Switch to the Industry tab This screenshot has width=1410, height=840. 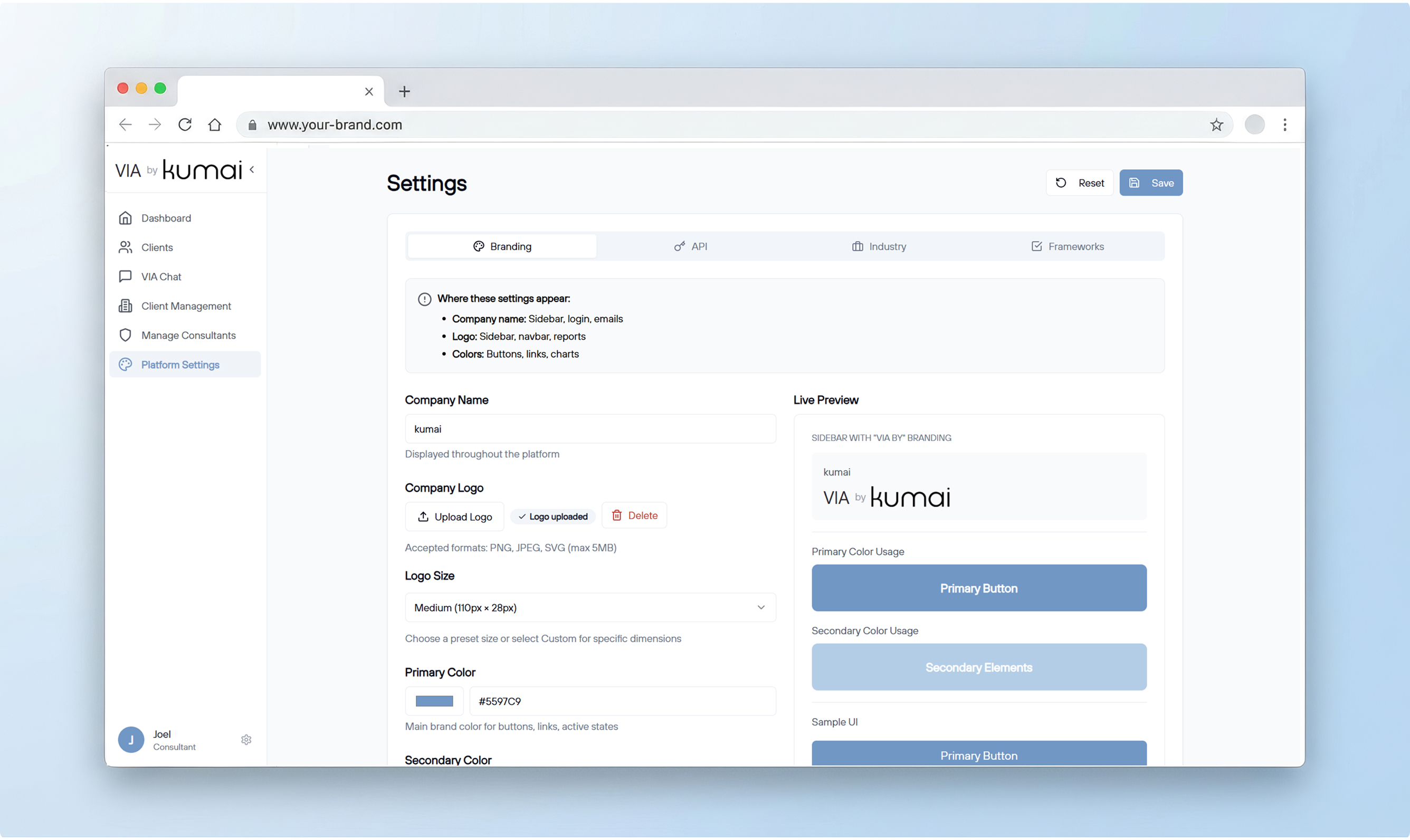879,246
